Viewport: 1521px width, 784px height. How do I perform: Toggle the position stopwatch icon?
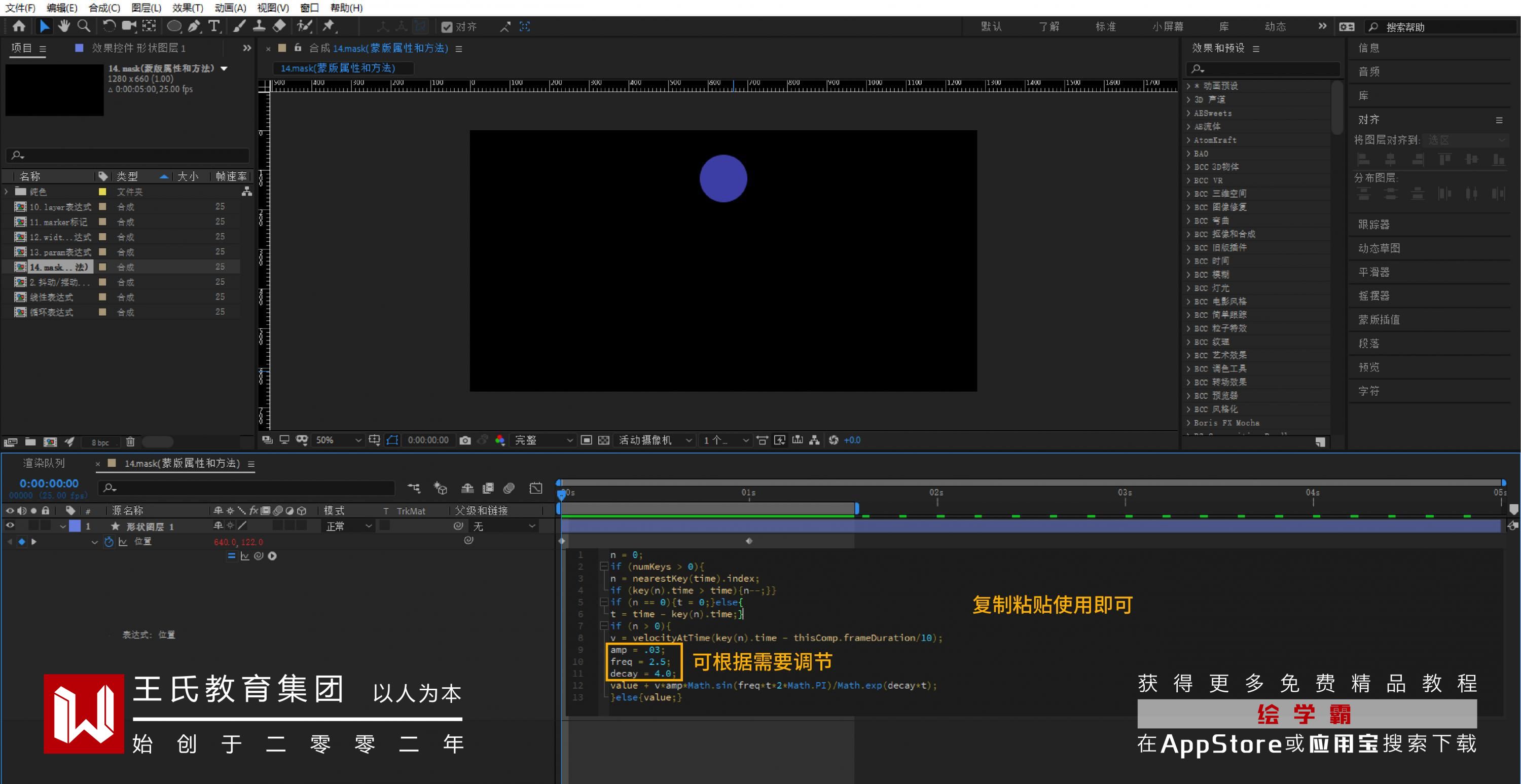click(x=108, y=542)
